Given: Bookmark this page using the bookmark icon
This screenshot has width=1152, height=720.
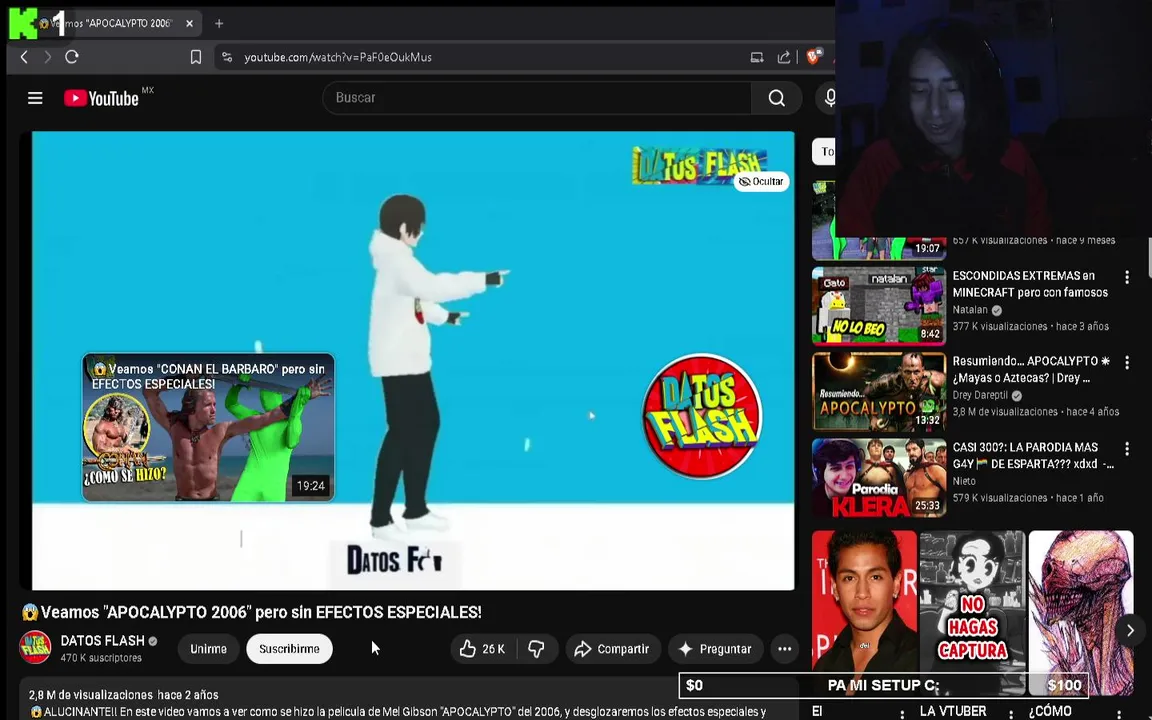Looking at the screenshot, I should [x=195, y=57].
